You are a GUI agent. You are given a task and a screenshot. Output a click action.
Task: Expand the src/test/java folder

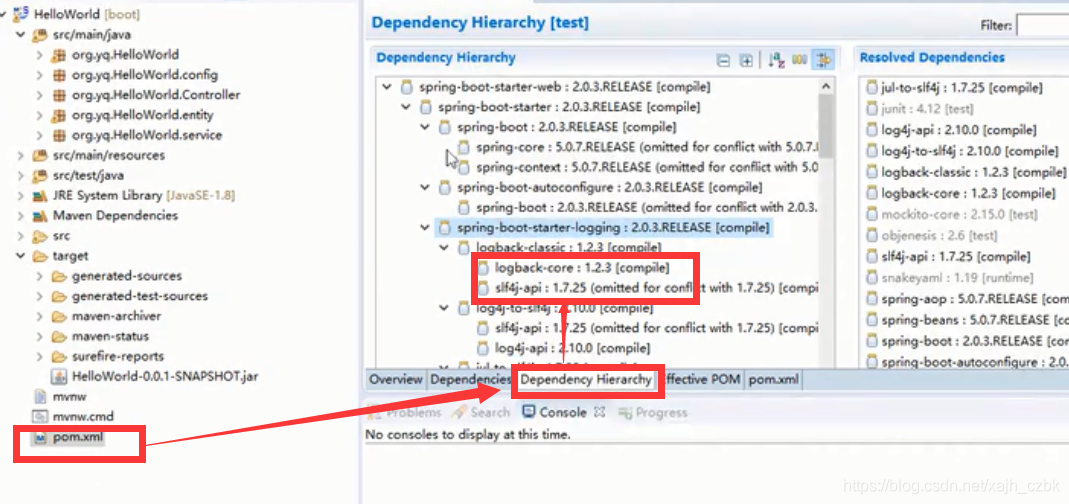(20, 175)
